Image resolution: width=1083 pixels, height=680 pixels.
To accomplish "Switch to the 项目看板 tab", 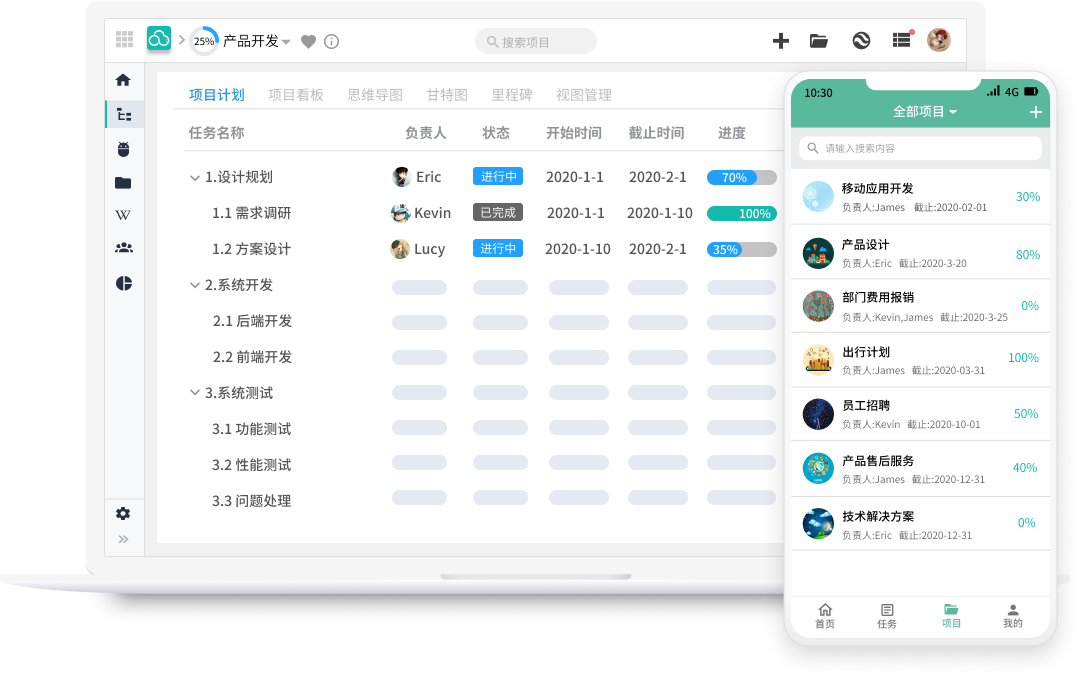I will (x=296, y=95).
